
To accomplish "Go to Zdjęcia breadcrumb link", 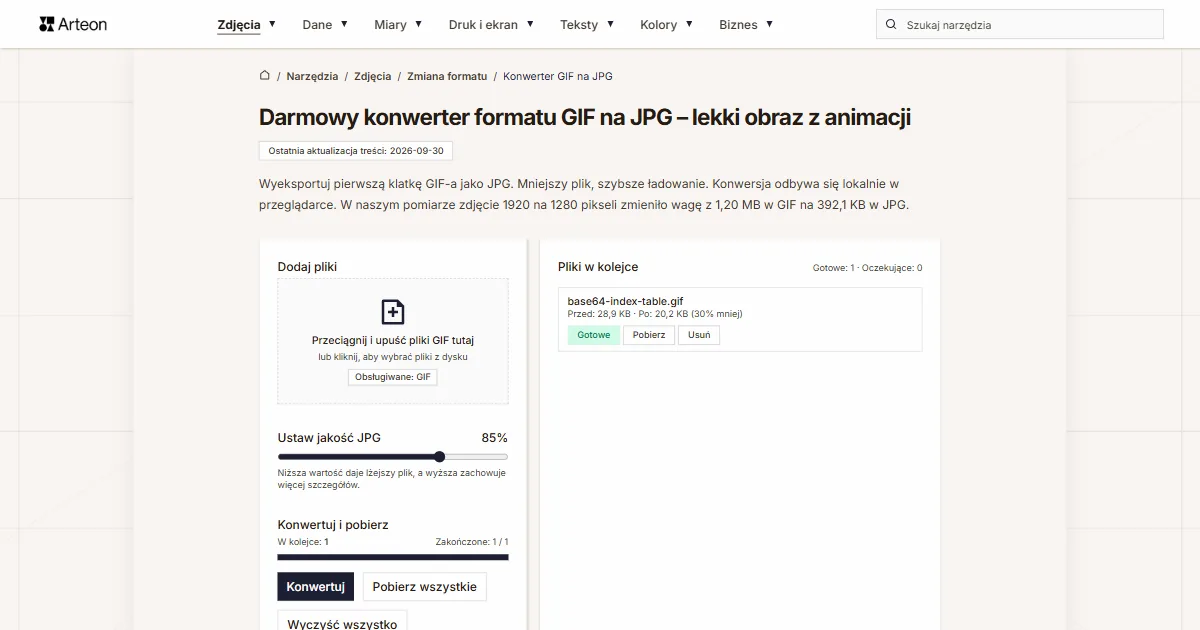I will (372, 76).
